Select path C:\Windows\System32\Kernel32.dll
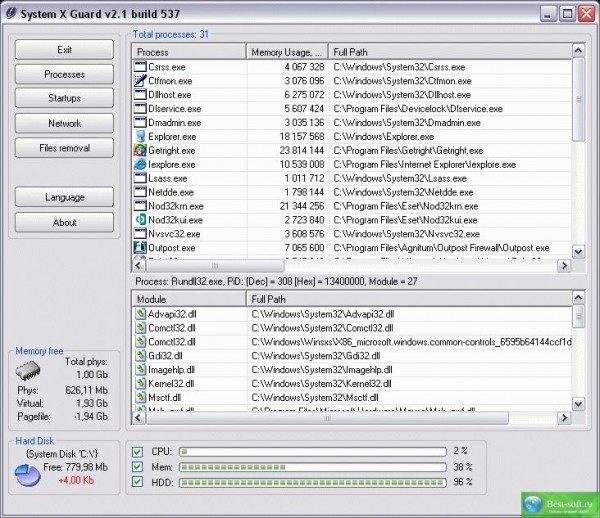 point(321,383)
